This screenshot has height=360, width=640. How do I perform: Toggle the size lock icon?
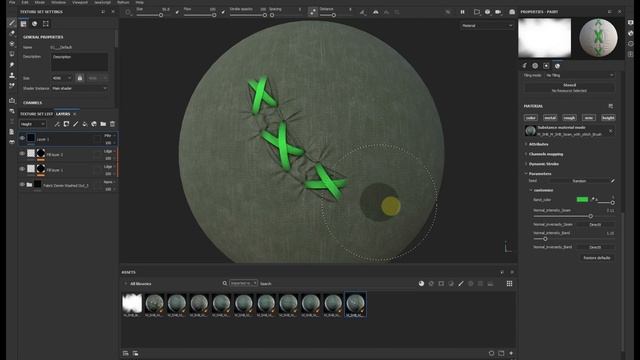click(x=80, y=78)
